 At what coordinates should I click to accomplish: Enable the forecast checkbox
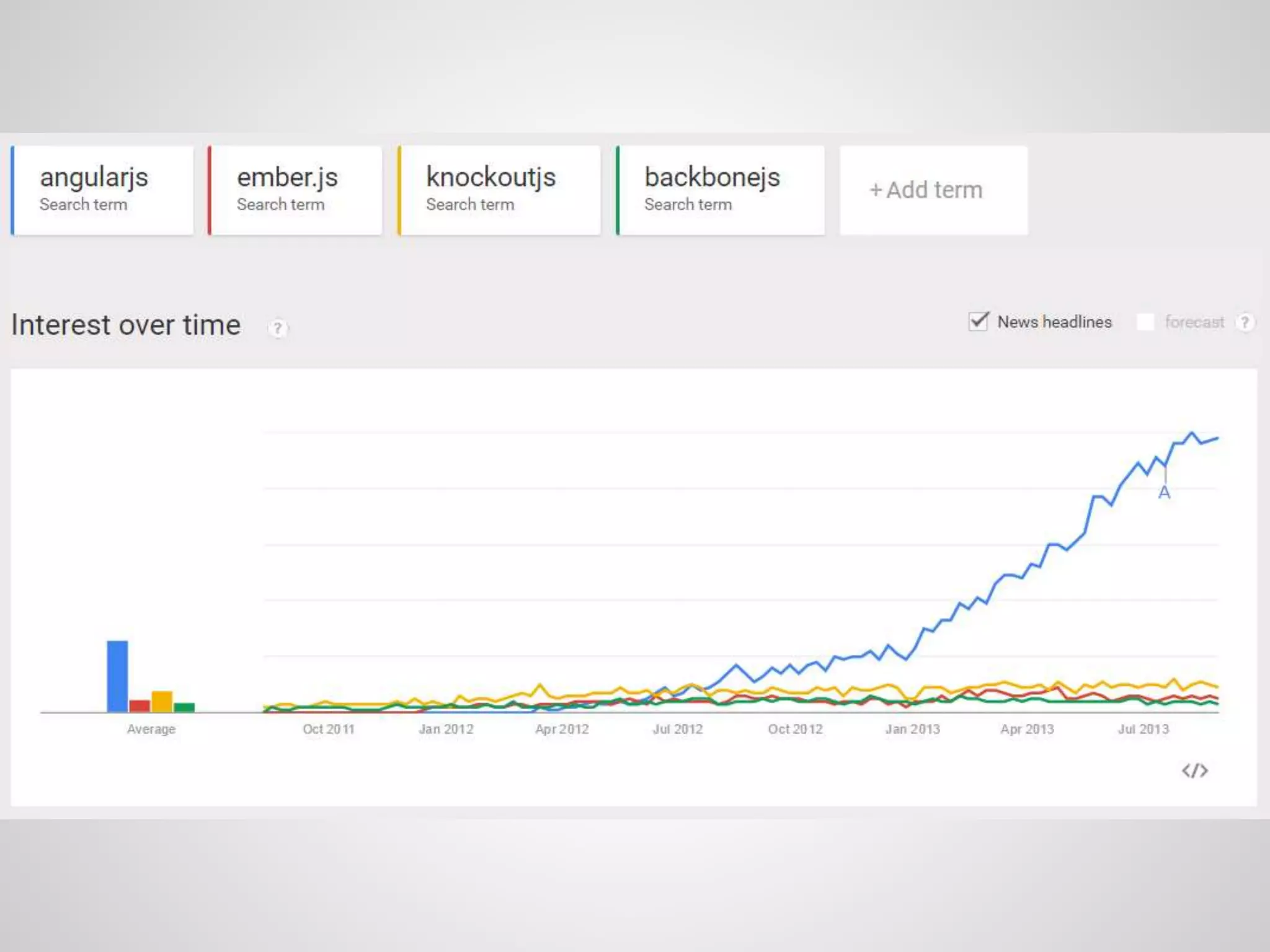[1145, 322]
